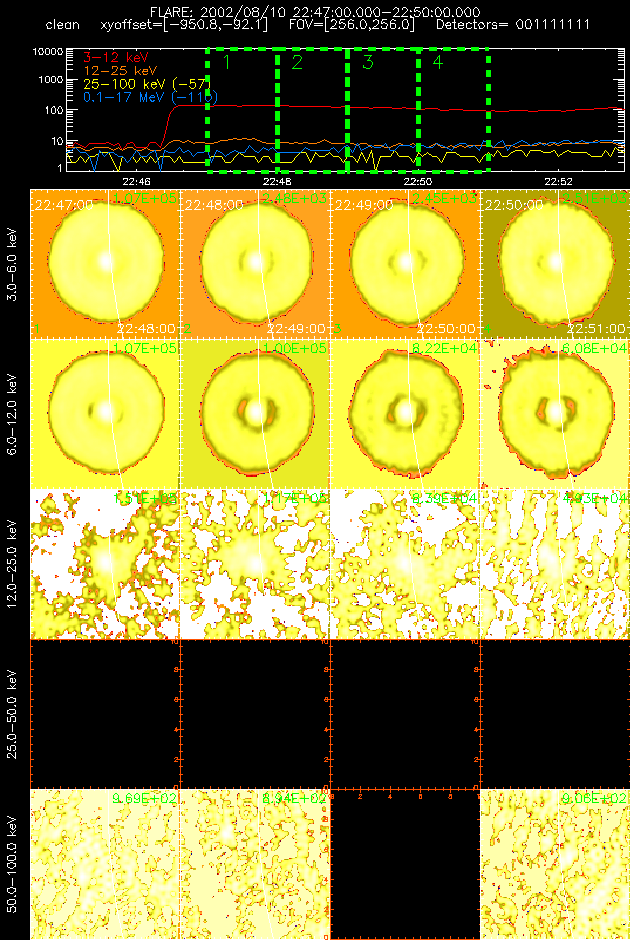The height and width of the screenshot is (940, 630).
Task: Click the FLARE date and time title
Action: (315, 12)
